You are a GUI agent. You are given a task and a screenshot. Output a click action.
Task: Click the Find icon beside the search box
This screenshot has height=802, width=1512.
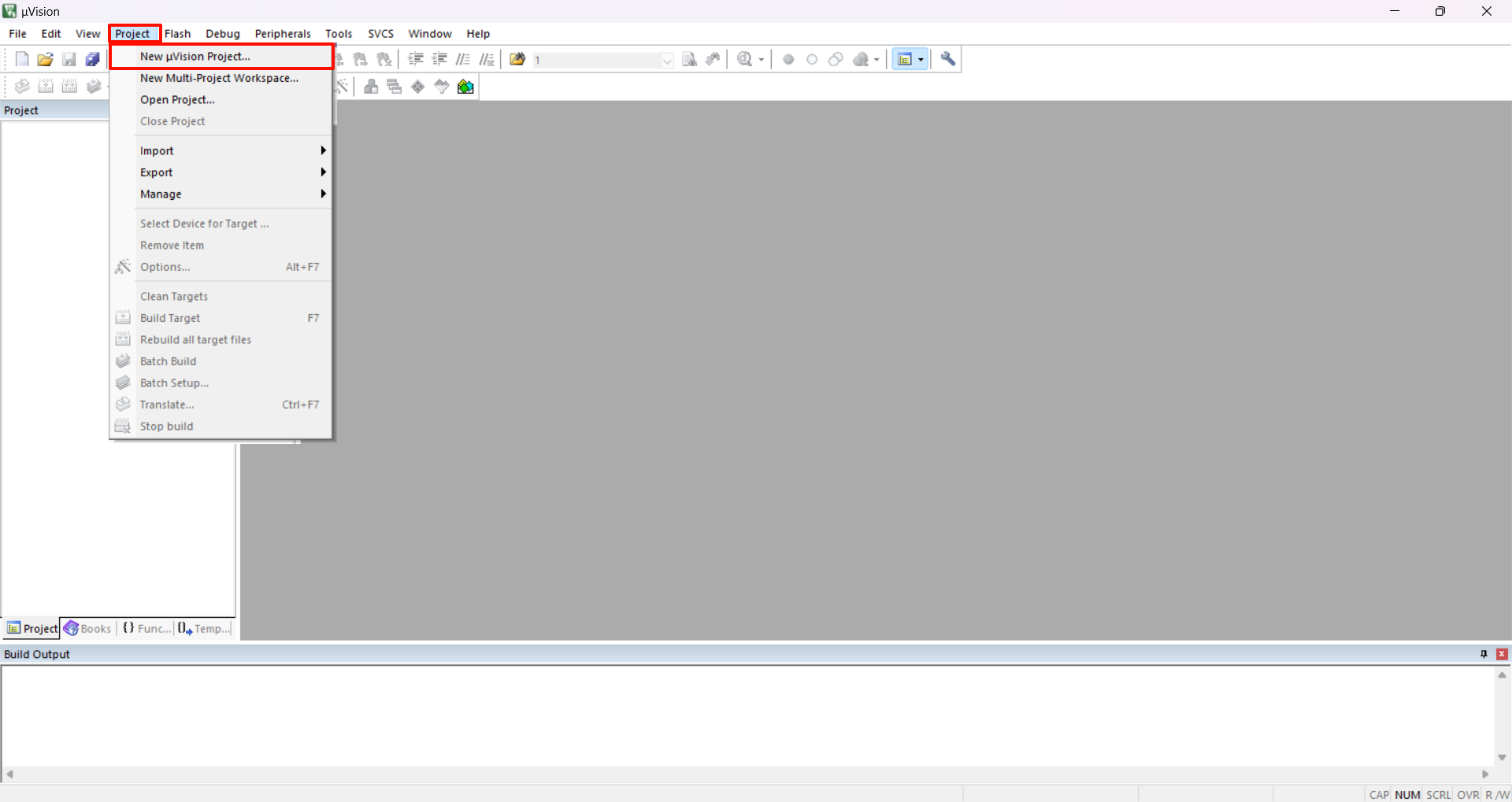[689, 59]
